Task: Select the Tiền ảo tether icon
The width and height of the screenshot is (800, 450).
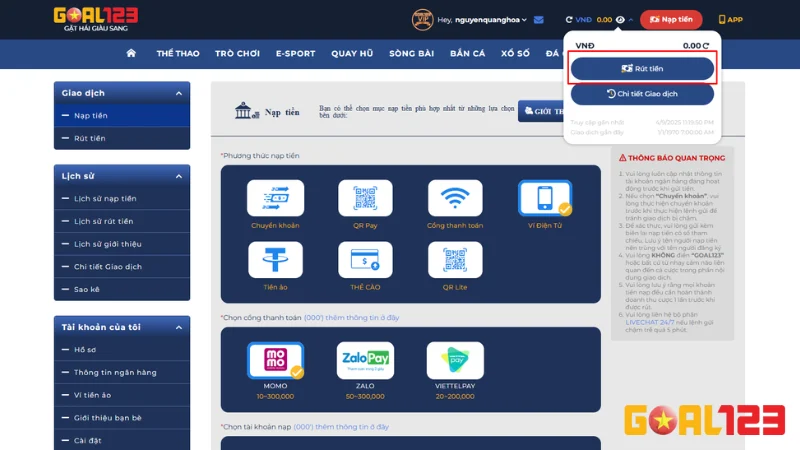Action: click(276, 260)
